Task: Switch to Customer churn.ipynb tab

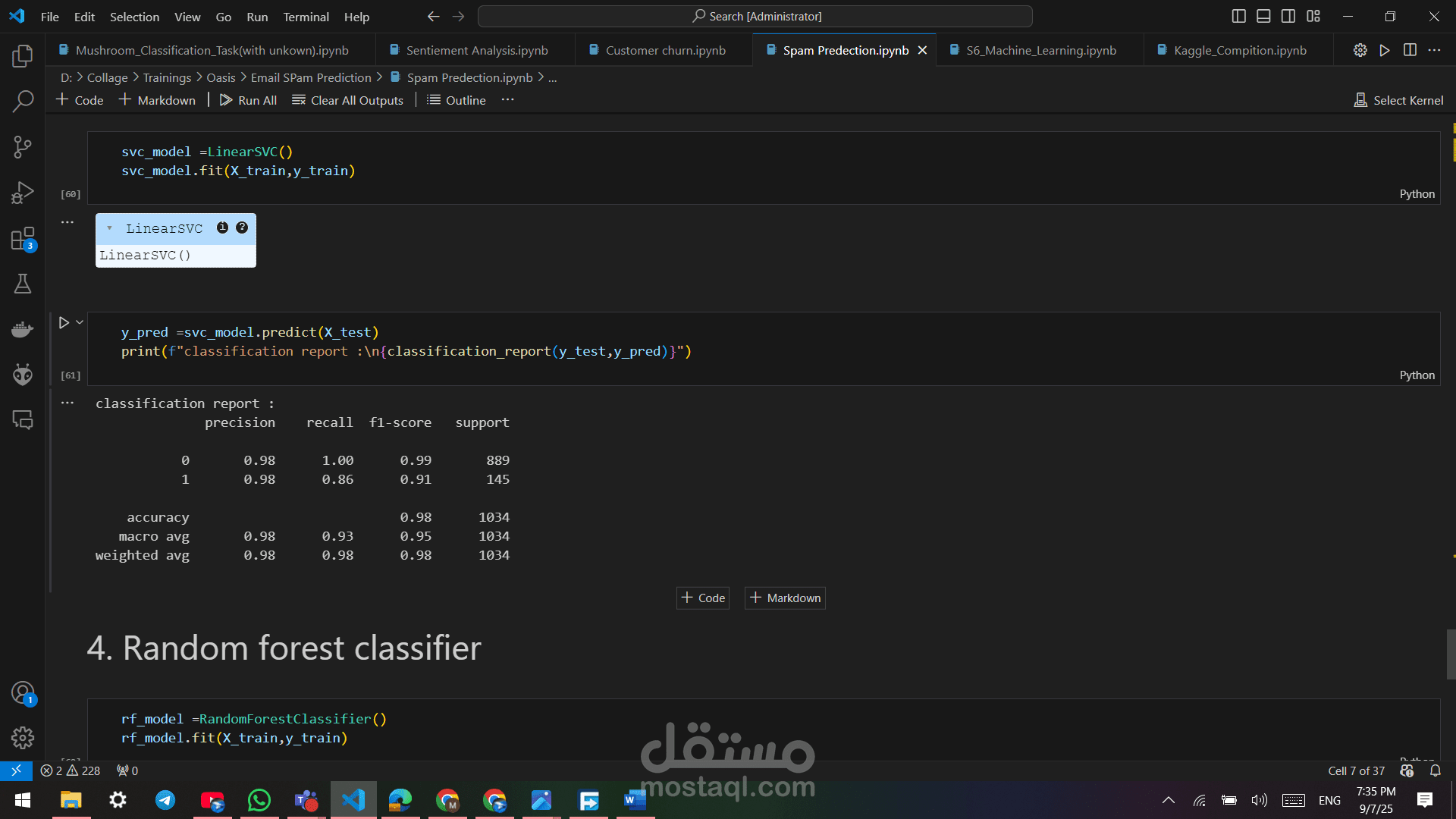Action: coord(665,50)
